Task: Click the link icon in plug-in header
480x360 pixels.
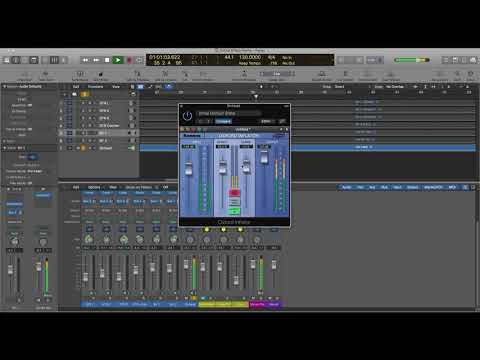Action: click(x=282, y=121)
